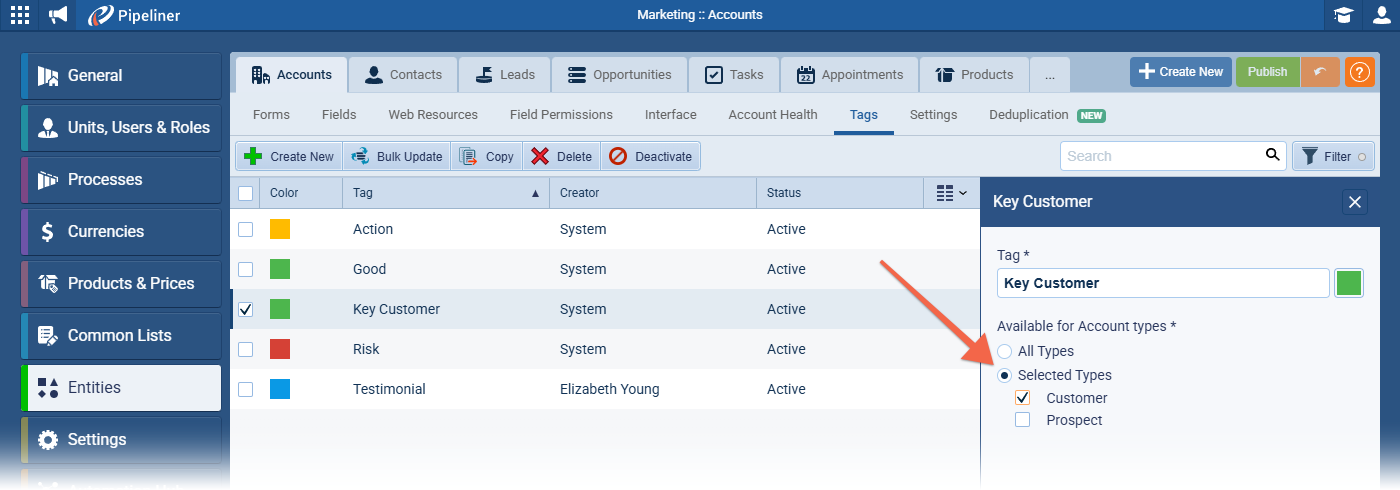This screenshot has width=1400, height=490.
Task: Tick the checkbox for the Risk tag row
Action: pyautogui.click(x=246, y=349)
